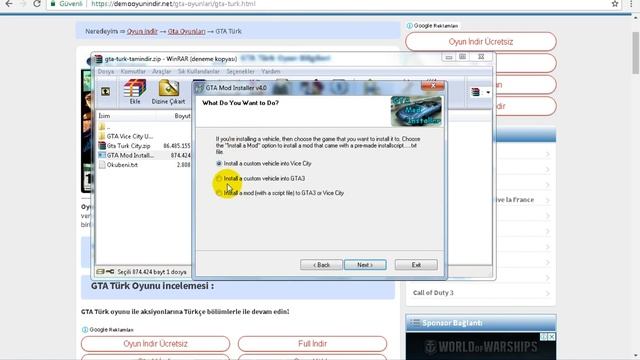Open the Gta Oyunları breadcrumb link
The height and width of the screenshot is (360, 640).
coord(187,31)
